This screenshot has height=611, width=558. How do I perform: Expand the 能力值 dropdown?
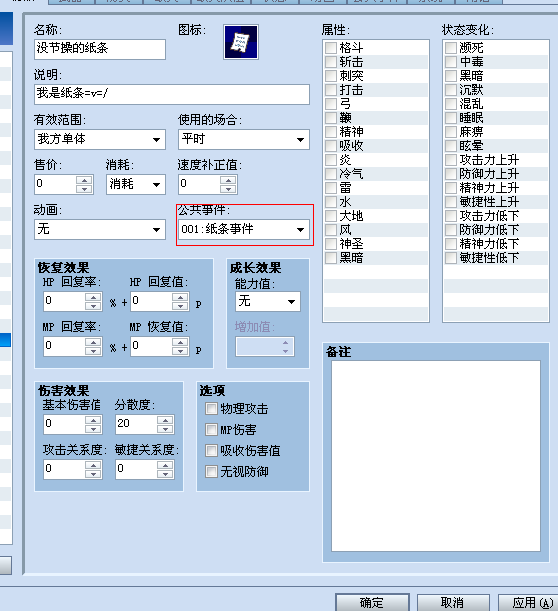tap(268, 301)
